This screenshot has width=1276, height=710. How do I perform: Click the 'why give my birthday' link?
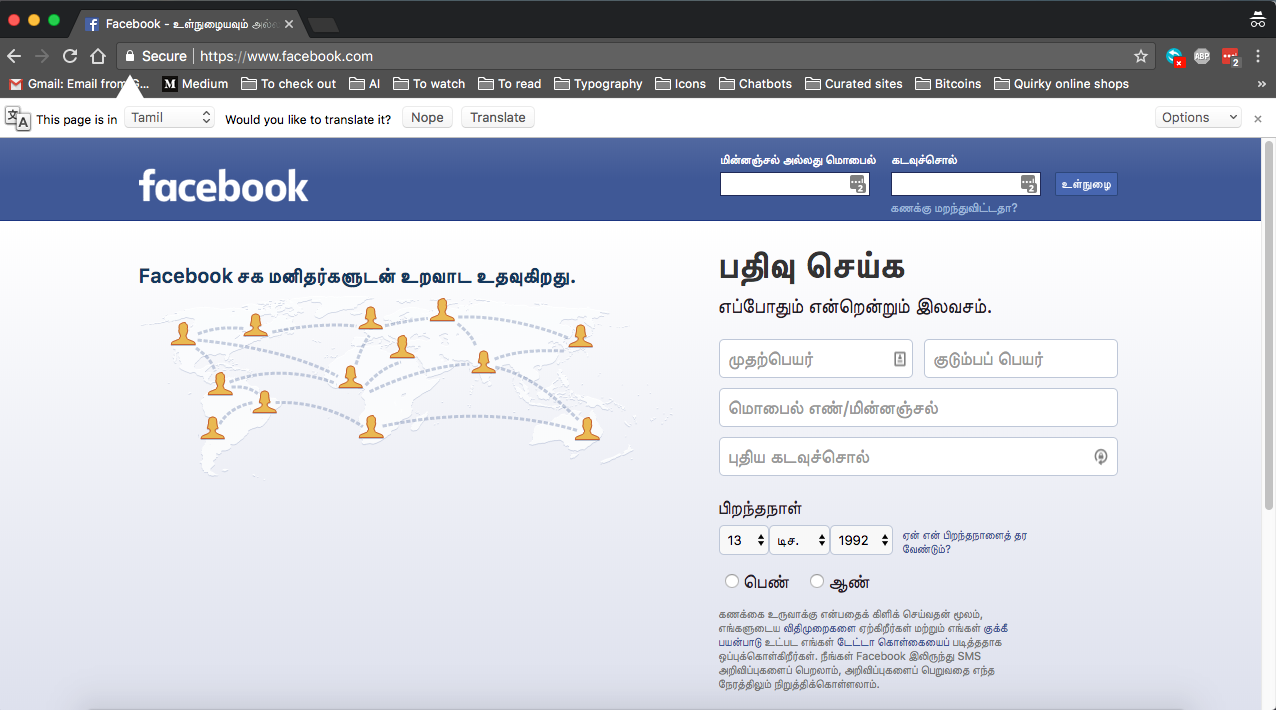964,542
